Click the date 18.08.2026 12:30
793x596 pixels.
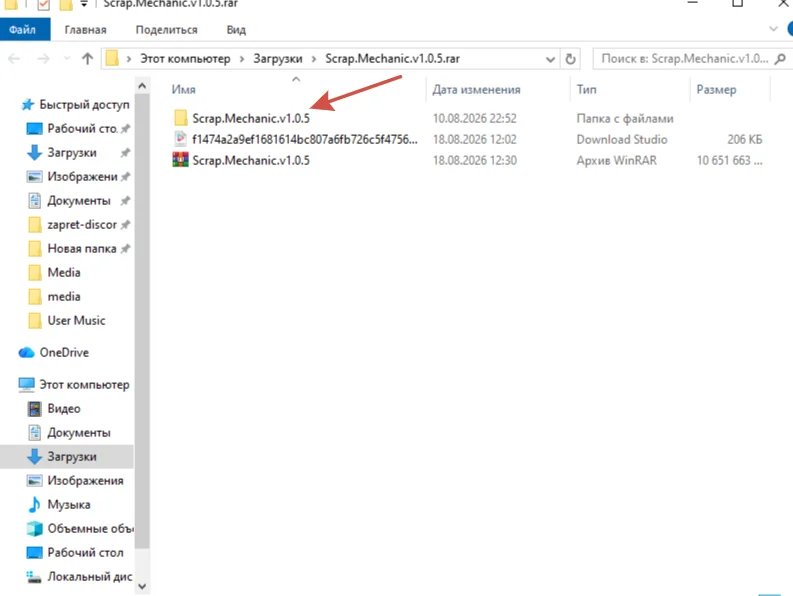coord(474,160)
